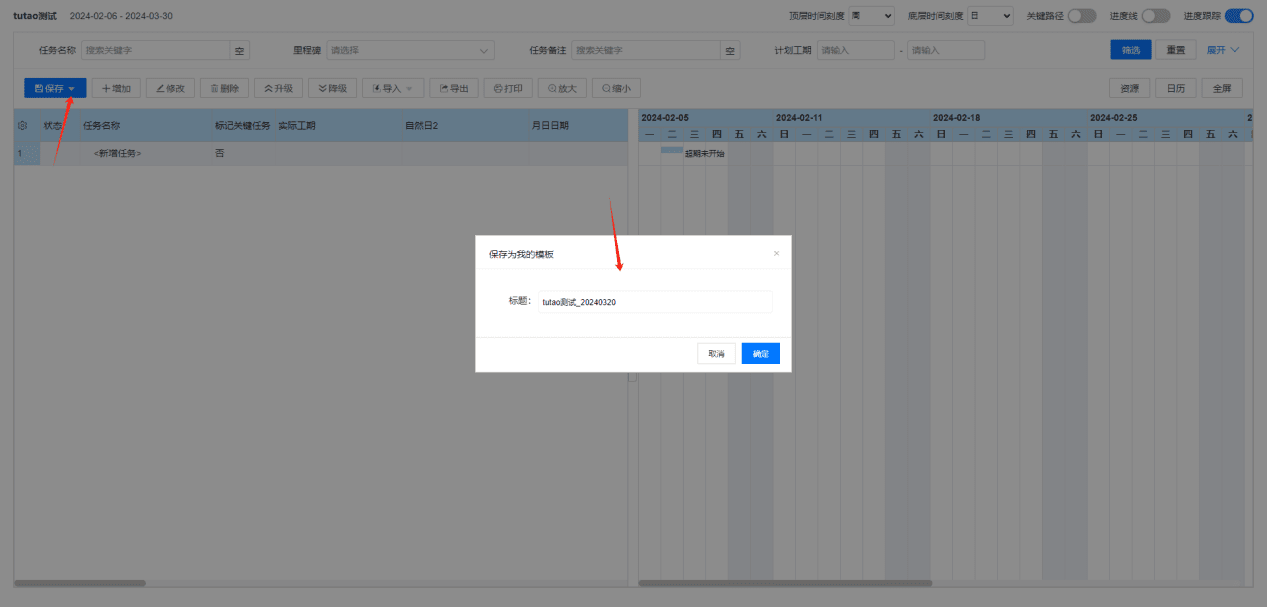The width and height of the screenshot is (1267, 607).
Task: Click the 导出 (export) toolbar button
Action: [x=454, y=88]
